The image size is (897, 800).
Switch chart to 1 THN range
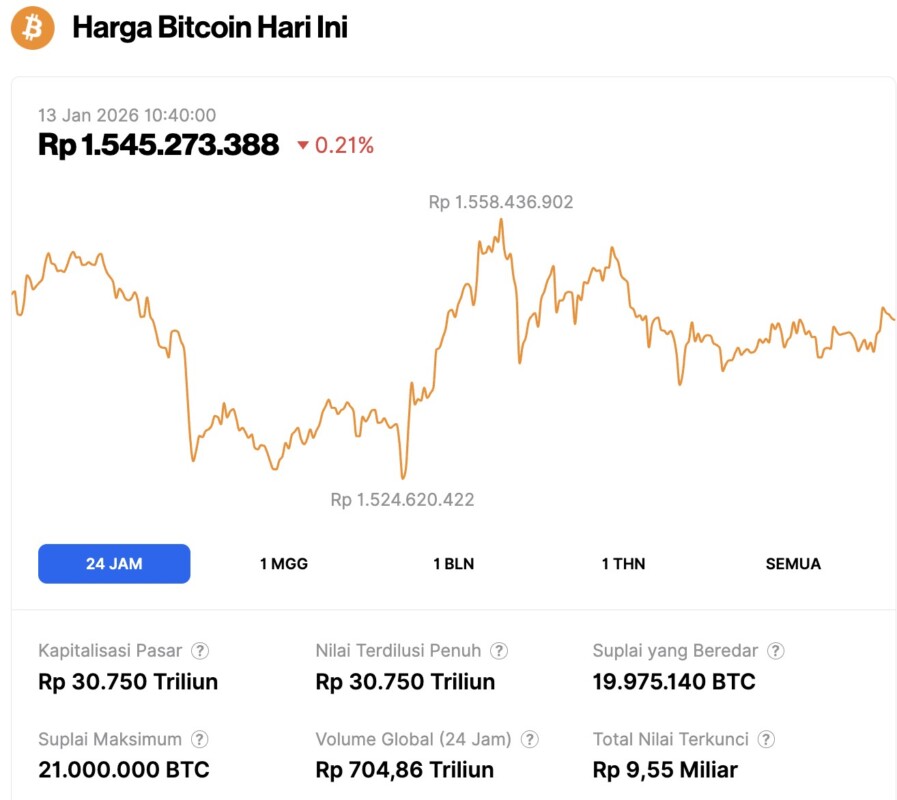coord(623,564)
